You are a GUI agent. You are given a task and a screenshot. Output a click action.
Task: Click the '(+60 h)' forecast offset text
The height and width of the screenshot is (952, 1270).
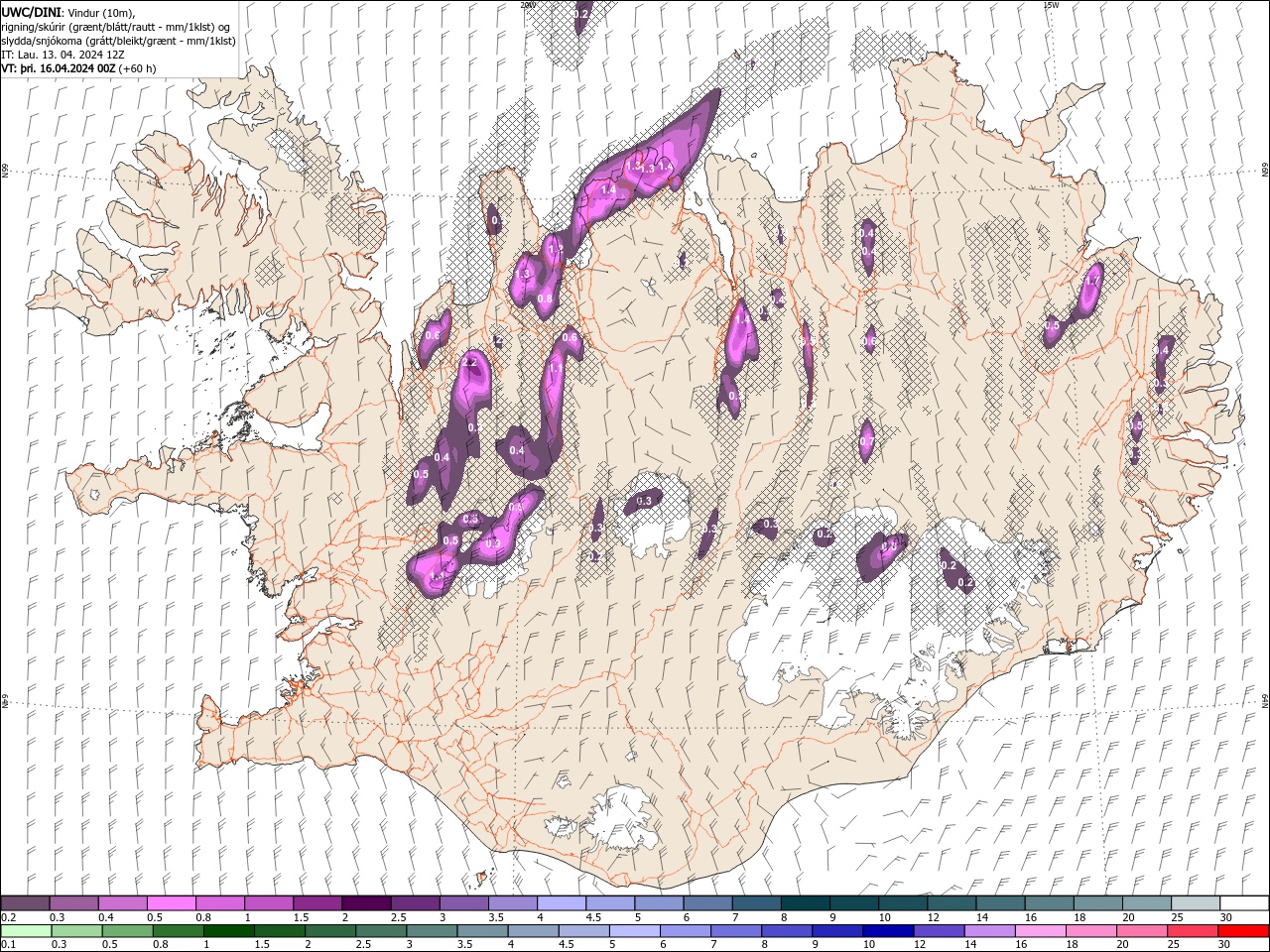[x=138, y=68]
